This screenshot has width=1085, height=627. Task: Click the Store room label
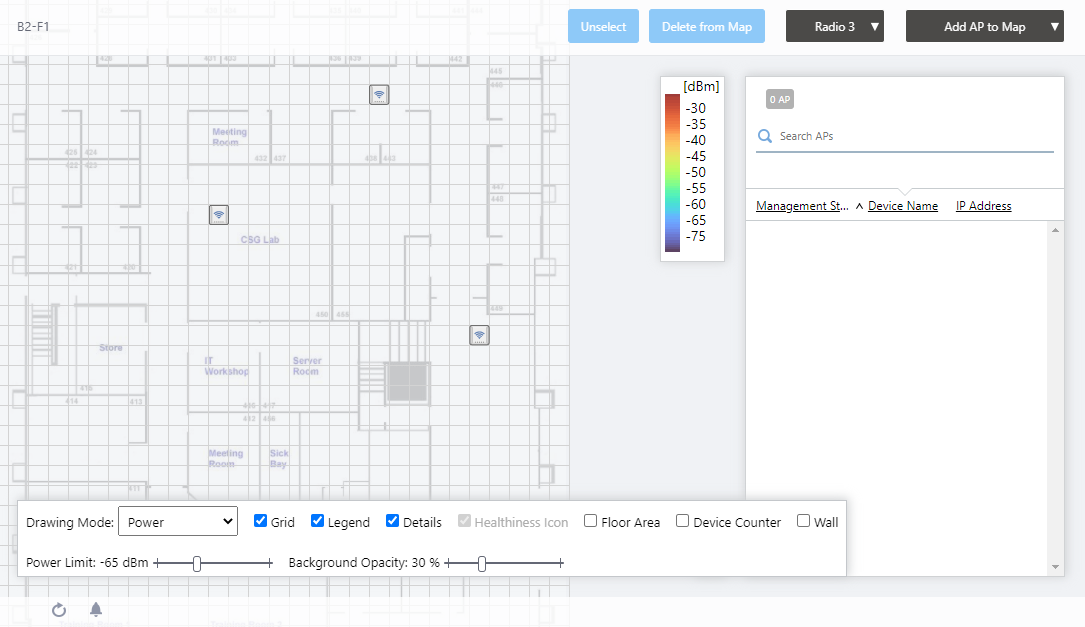pyautogui.click(x=111, y=347)
